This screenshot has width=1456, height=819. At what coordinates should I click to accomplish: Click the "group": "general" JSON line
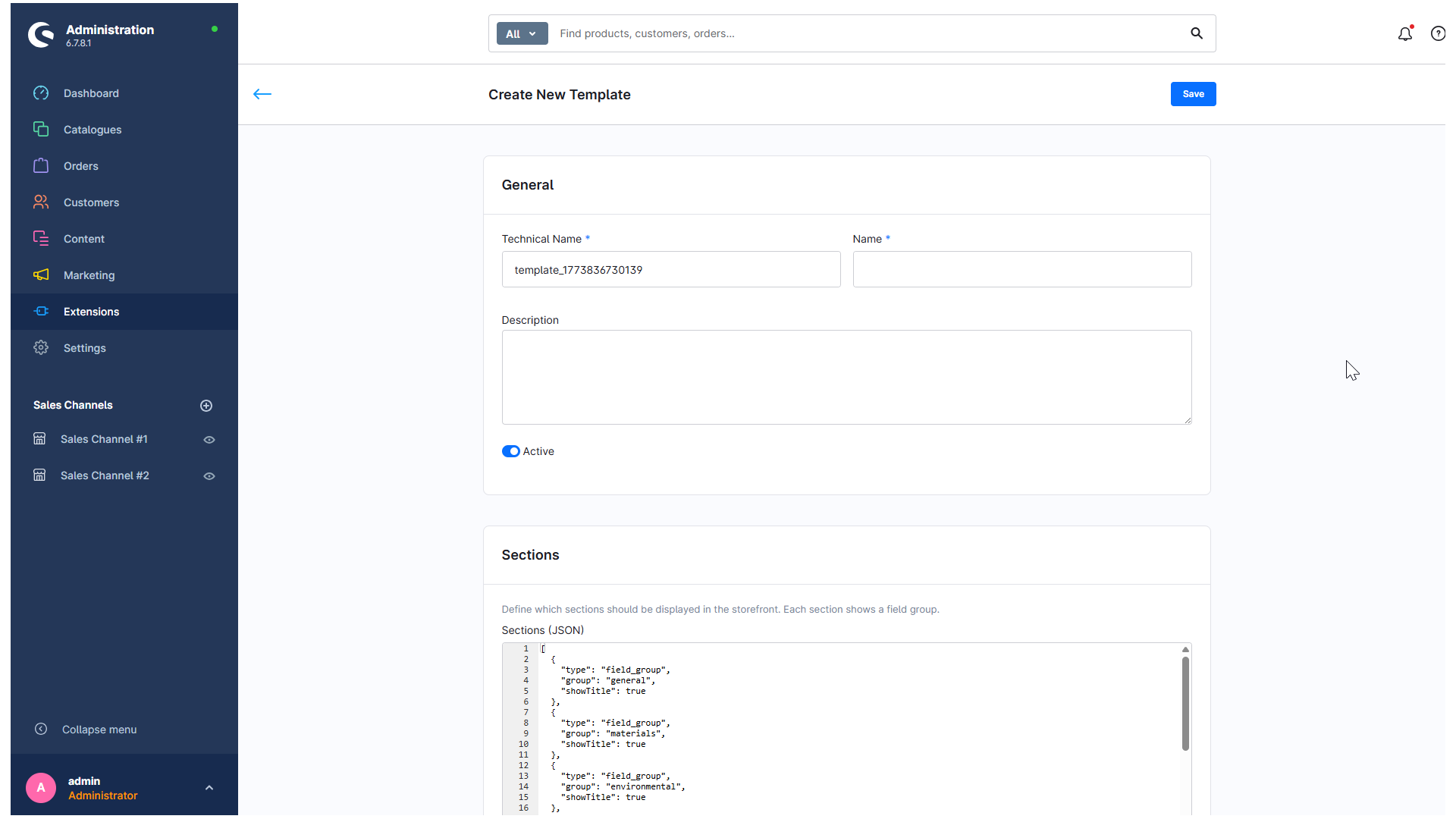(x=607, y=680)
